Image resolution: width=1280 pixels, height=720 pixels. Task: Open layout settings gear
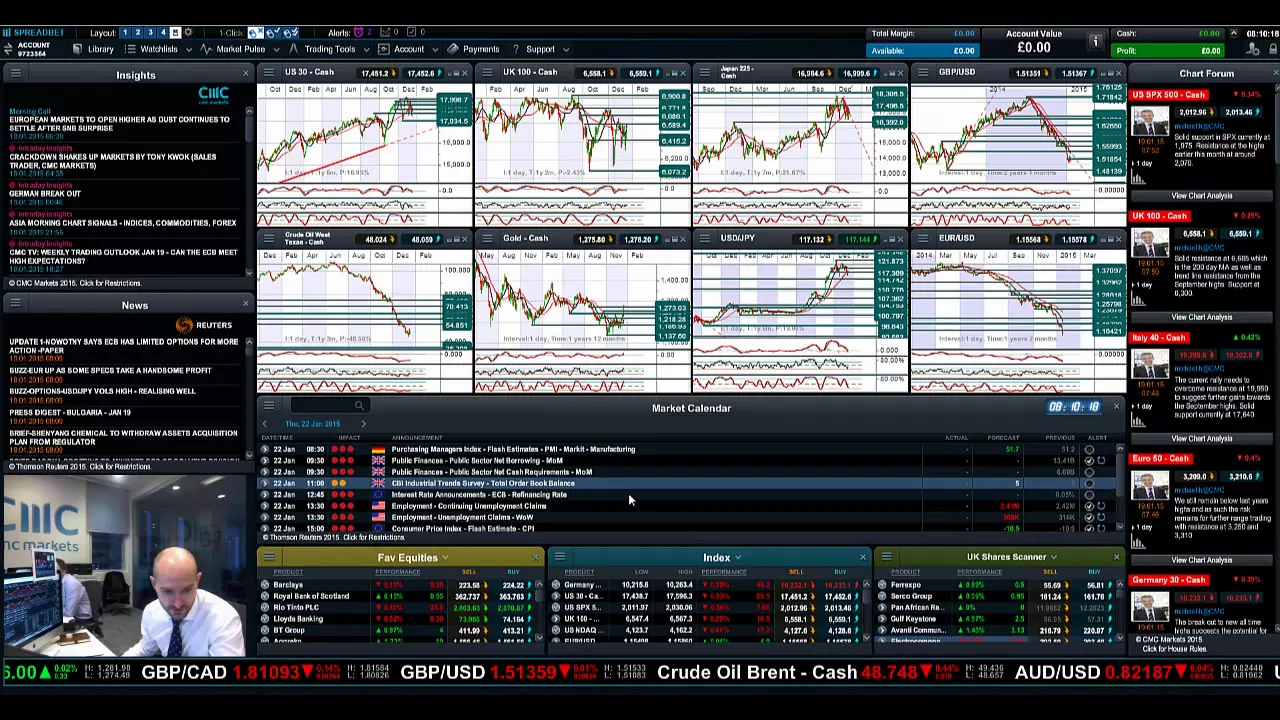pyautogui.click(x=188, y=33)
